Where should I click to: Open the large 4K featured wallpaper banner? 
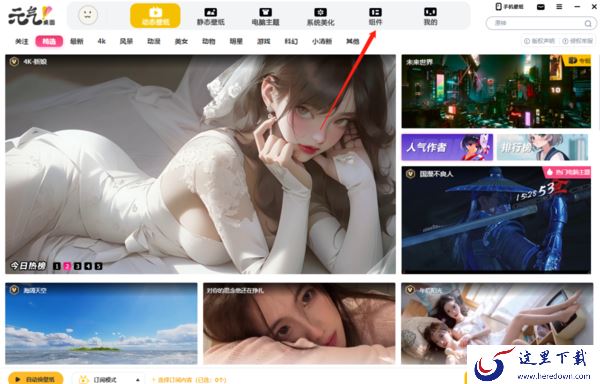pyautogui.click(x=200, y=164)
